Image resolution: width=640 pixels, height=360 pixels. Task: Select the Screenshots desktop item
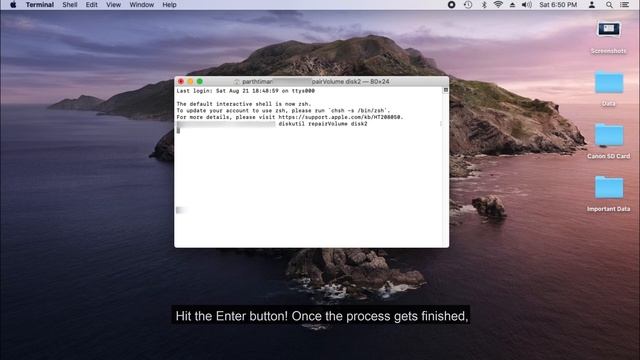609,38
